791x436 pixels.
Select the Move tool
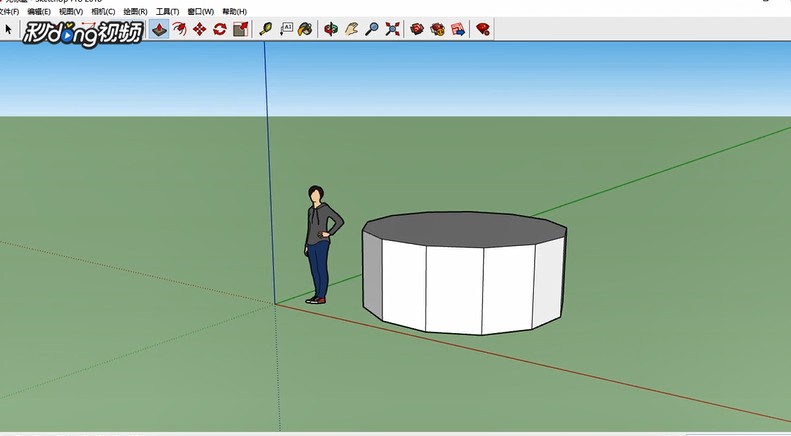[x=200, y=29]
